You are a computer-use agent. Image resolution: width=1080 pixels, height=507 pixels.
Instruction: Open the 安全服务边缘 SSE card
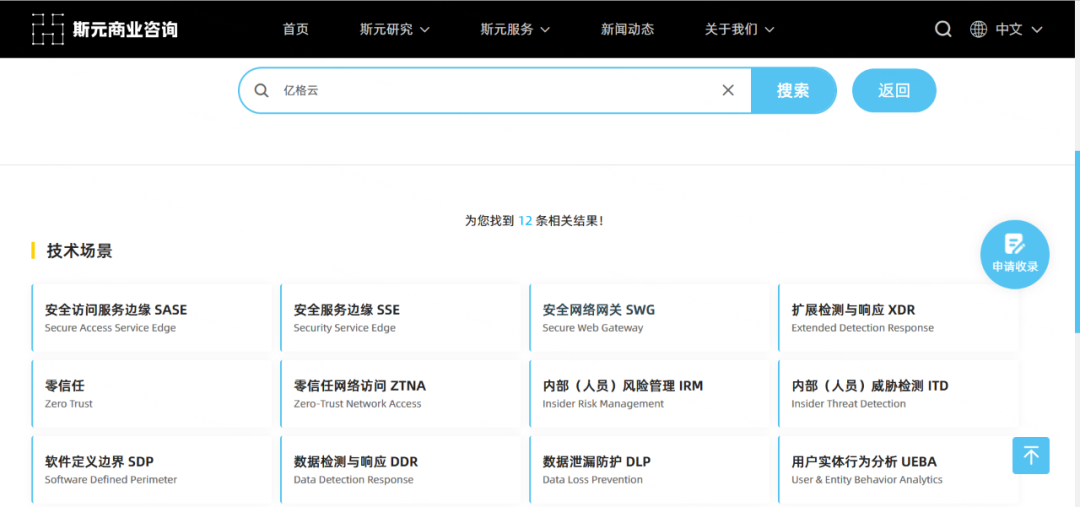(400, 318)
